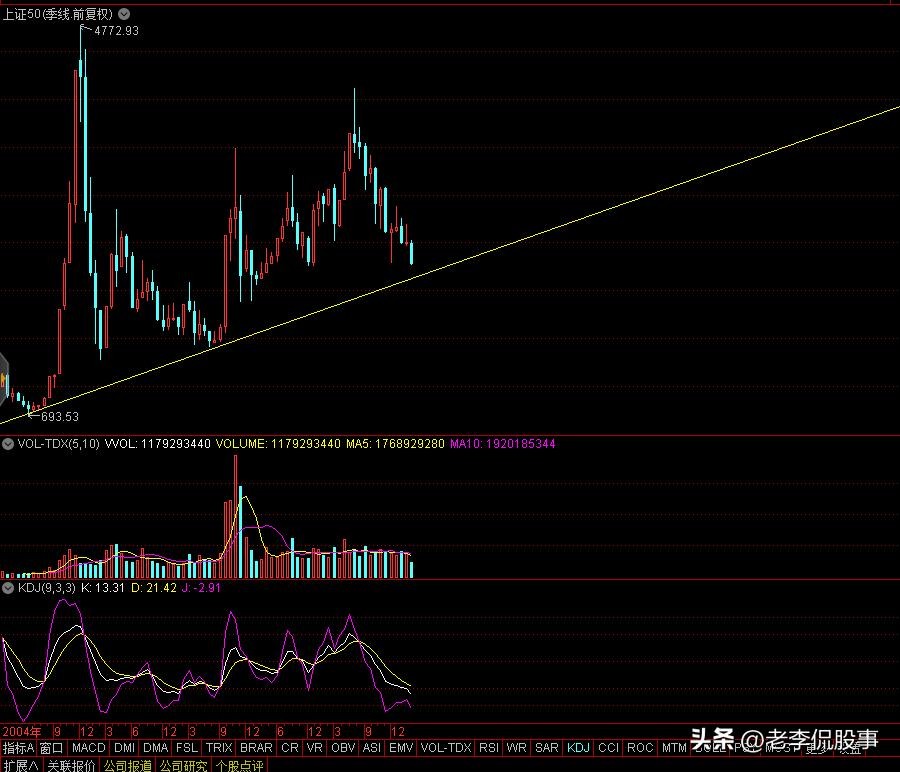900x772 pixels.
Task: Expand the VOL-TDX indicator dropdown arrow
Action: point(9,443)
